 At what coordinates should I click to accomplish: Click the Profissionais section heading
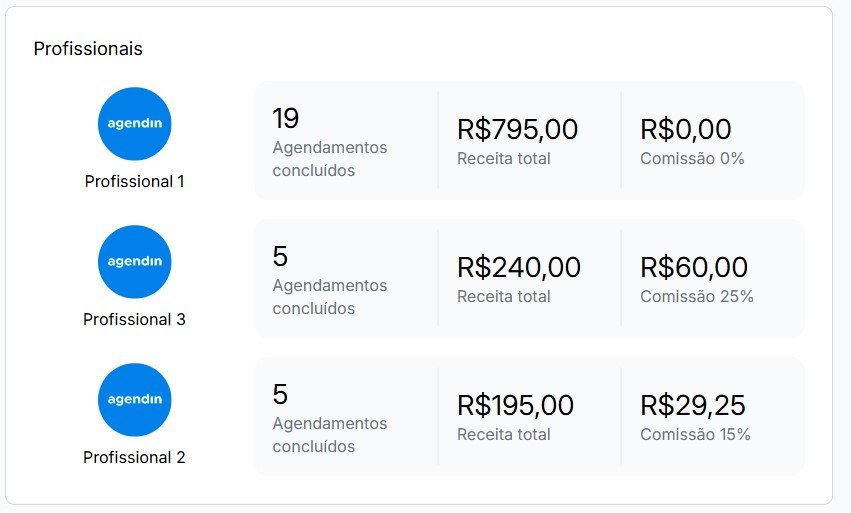point(88,49)
